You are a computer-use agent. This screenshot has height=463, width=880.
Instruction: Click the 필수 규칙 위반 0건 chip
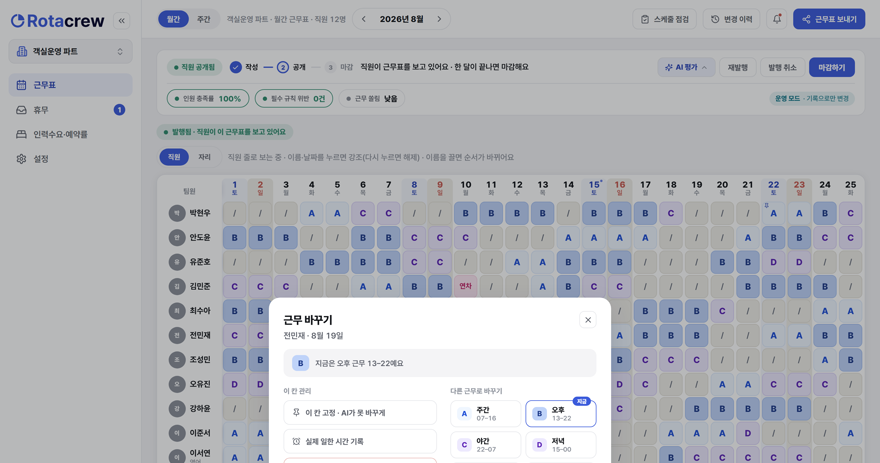294,99
